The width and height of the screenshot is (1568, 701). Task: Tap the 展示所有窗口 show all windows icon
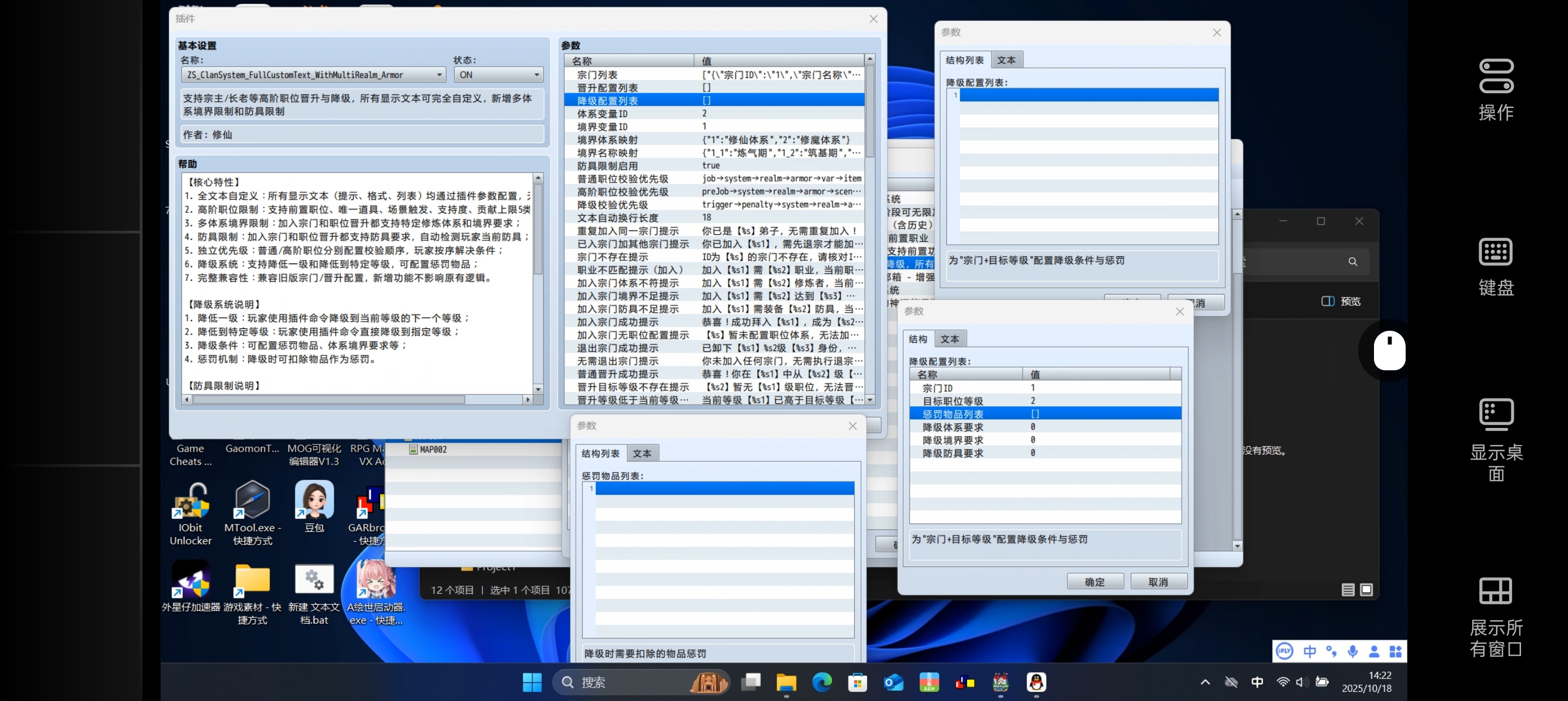click(x=1496, y=616)
